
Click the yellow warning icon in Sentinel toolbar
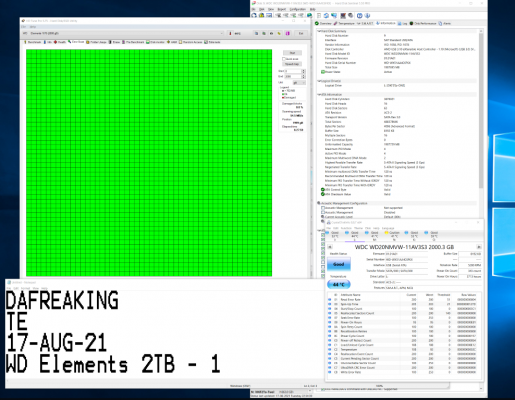pyautogui.click(x=261, y=15)
